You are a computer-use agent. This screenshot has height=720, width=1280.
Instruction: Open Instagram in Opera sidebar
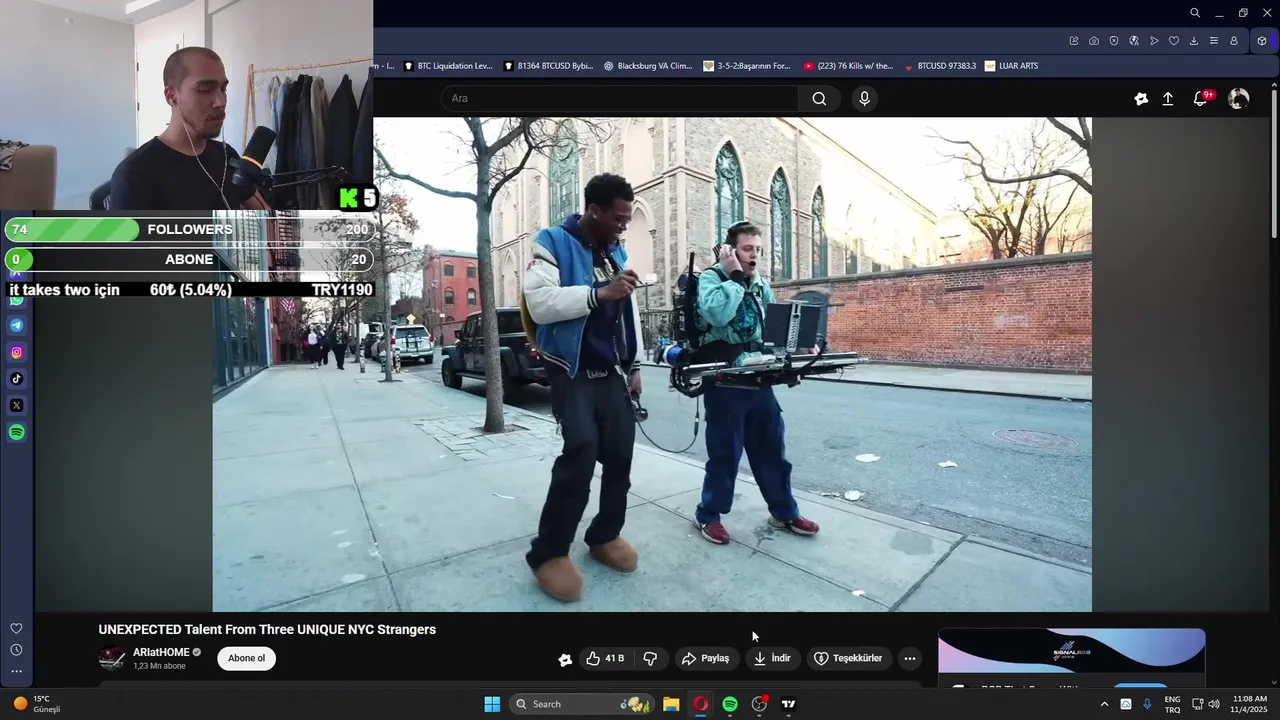pyautogui.click(x=17, y=352)
